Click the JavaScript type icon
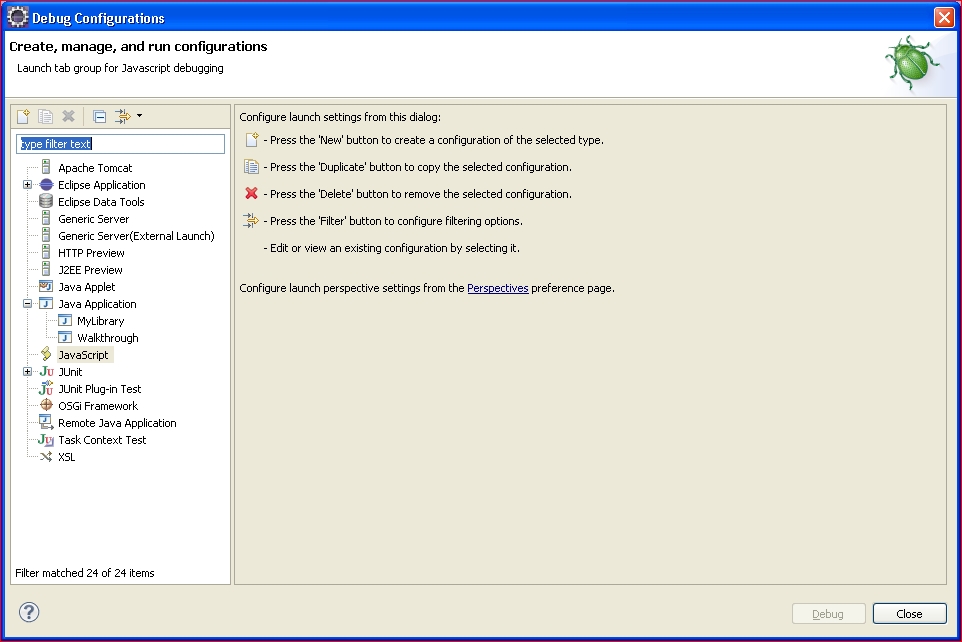The image size is (962, 642). pos(46,354)
